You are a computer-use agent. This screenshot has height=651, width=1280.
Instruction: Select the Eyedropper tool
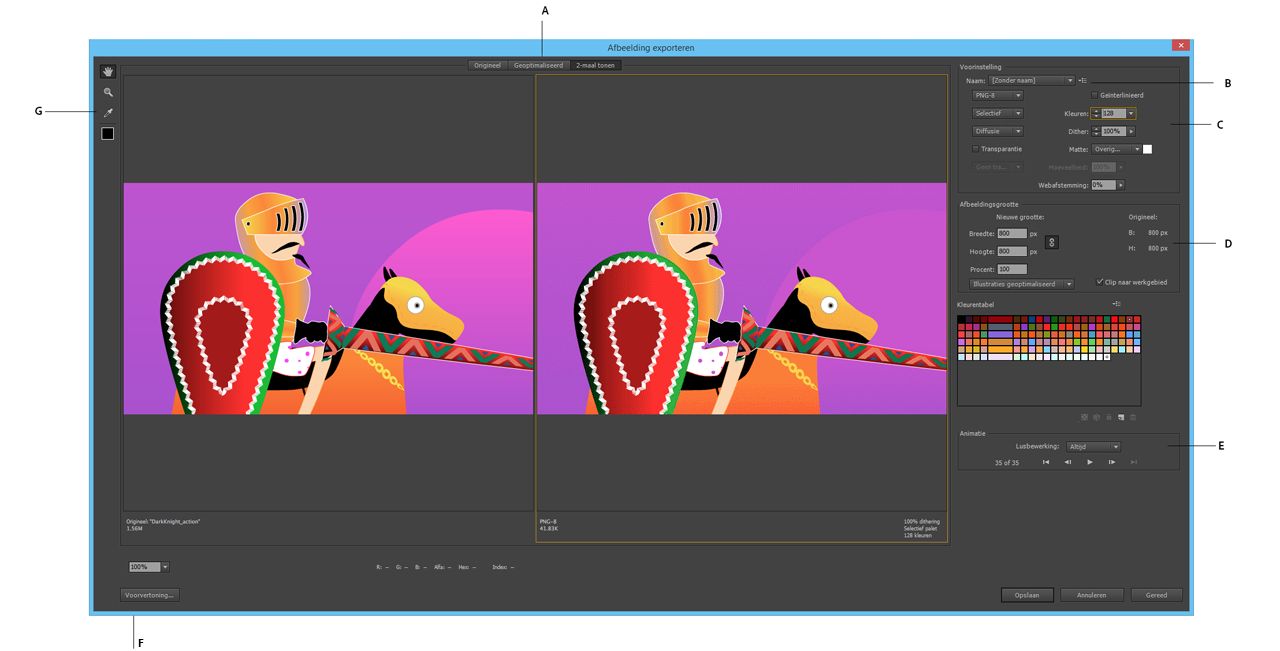(107, 113)
